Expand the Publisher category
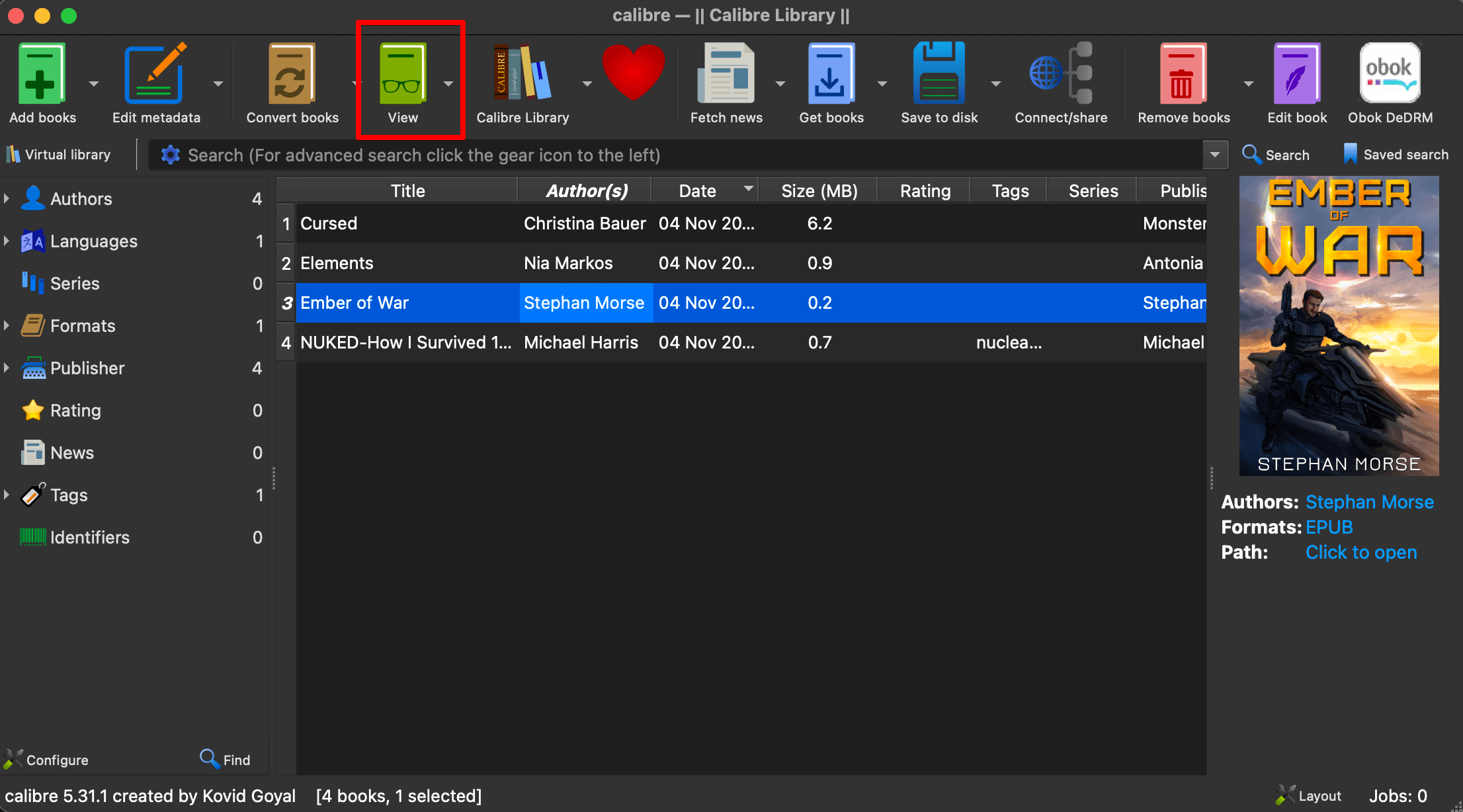This screenshot has height=812, width=1463. pyautogui.click(x=7, y=368)
